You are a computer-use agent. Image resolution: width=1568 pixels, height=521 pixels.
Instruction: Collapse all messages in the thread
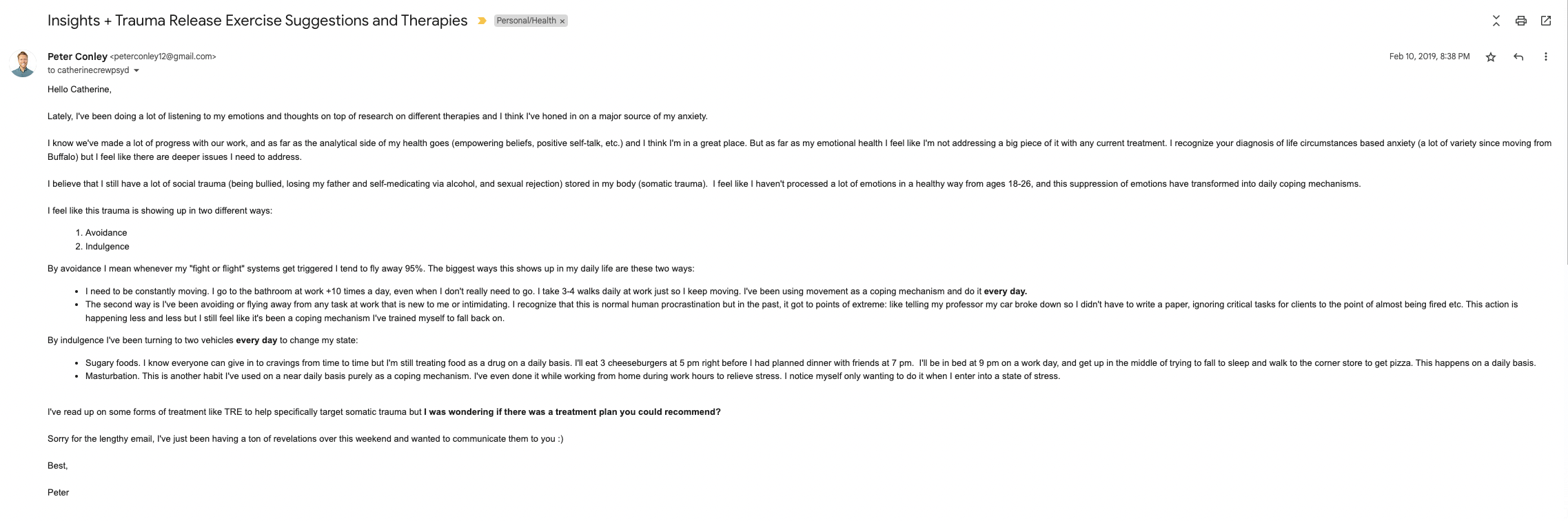(1496, 21)
